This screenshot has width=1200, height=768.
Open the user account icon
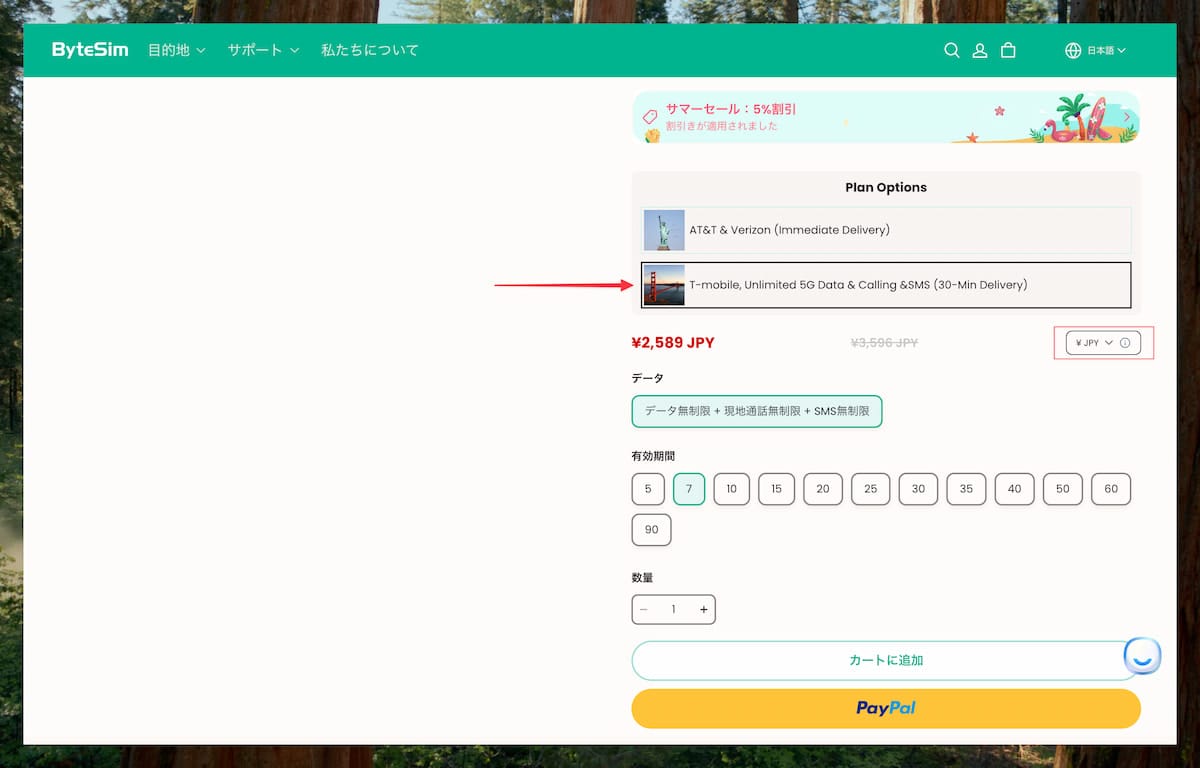click(980, 50)
